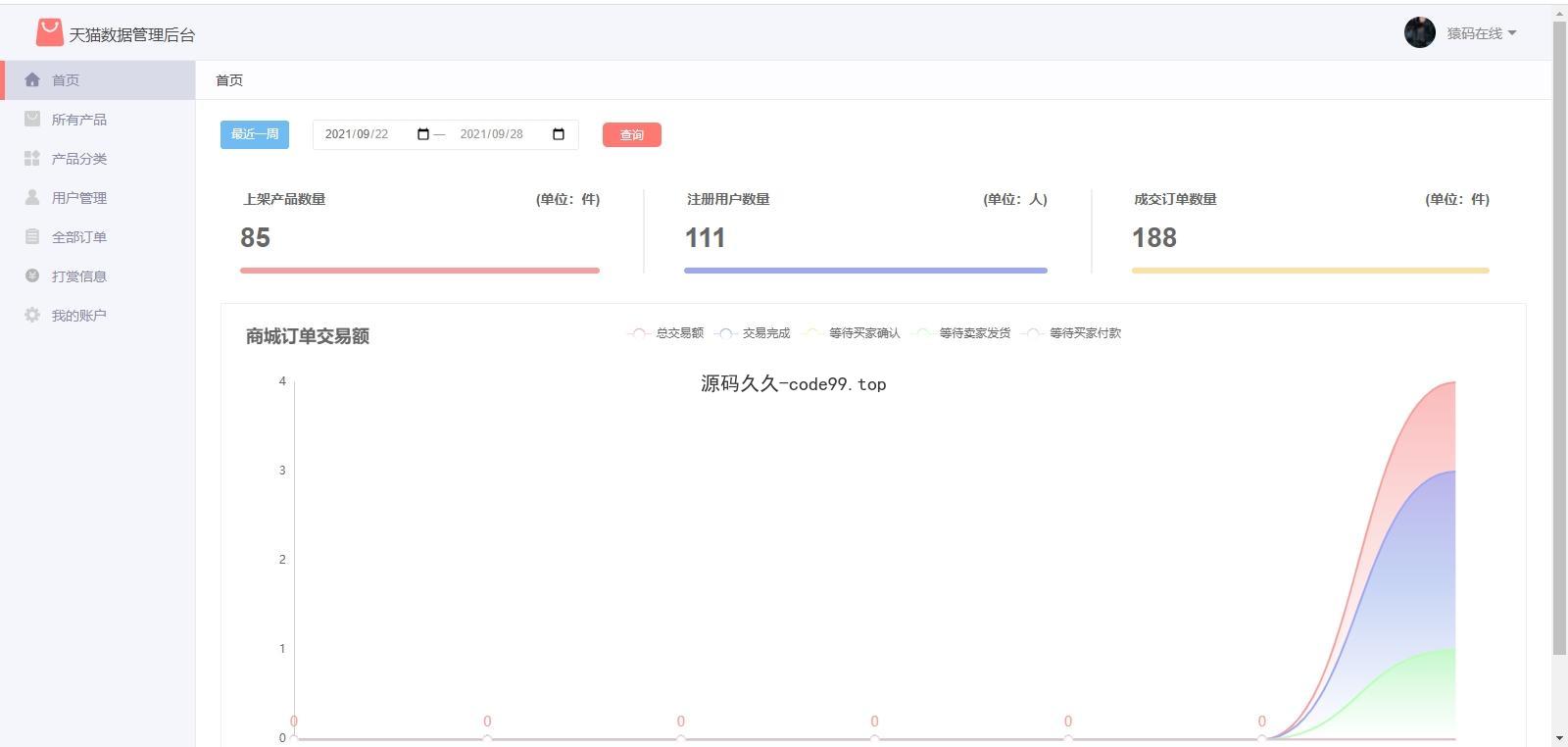Click the 打赏信息 coin icon
Image resolution: width=1568 pixels, height=747 pixels.
[32, 275]
